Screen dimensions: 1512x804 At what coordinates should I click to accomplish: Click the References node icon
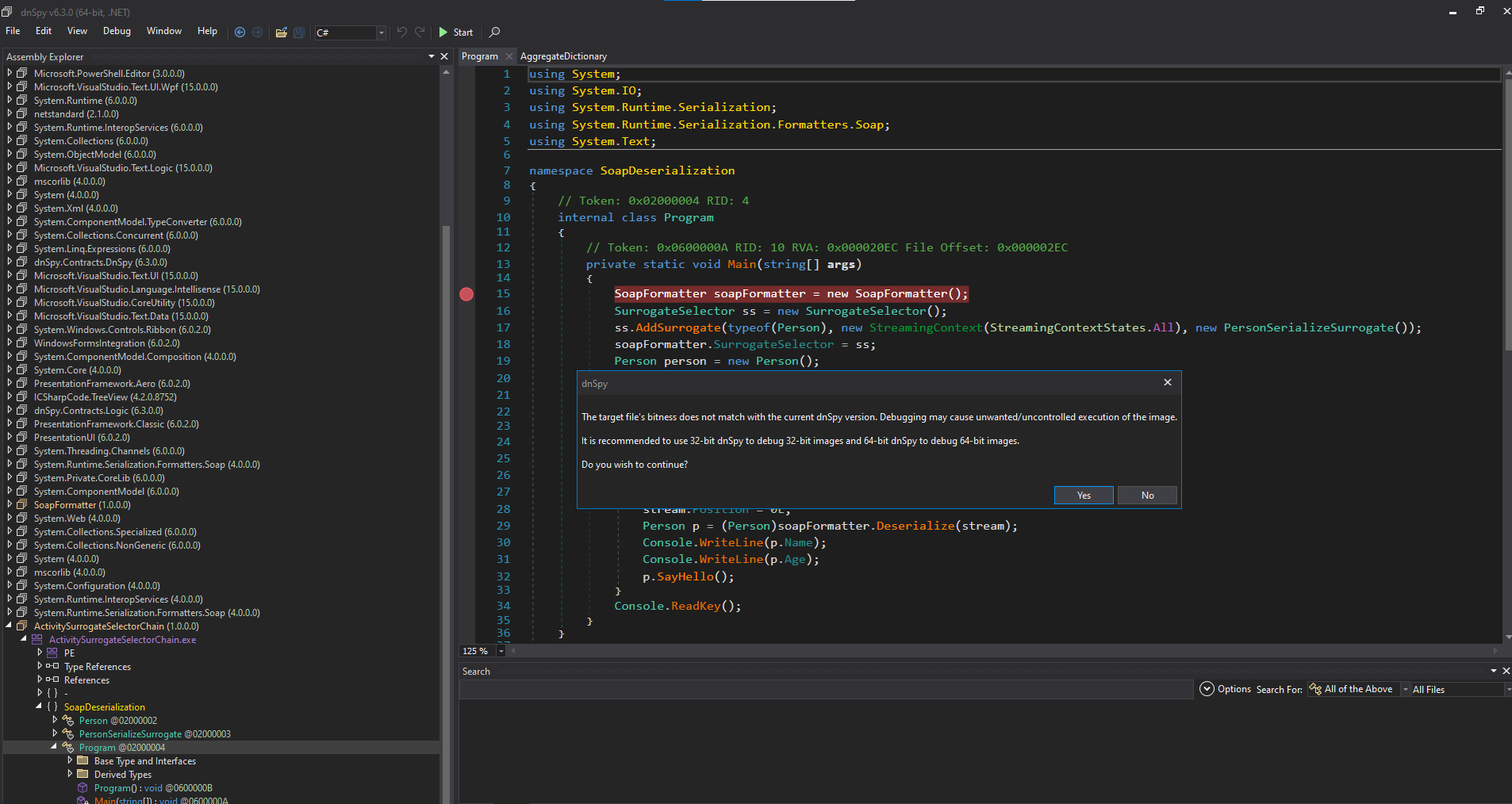pyautogui.click(x=52, y=680)
